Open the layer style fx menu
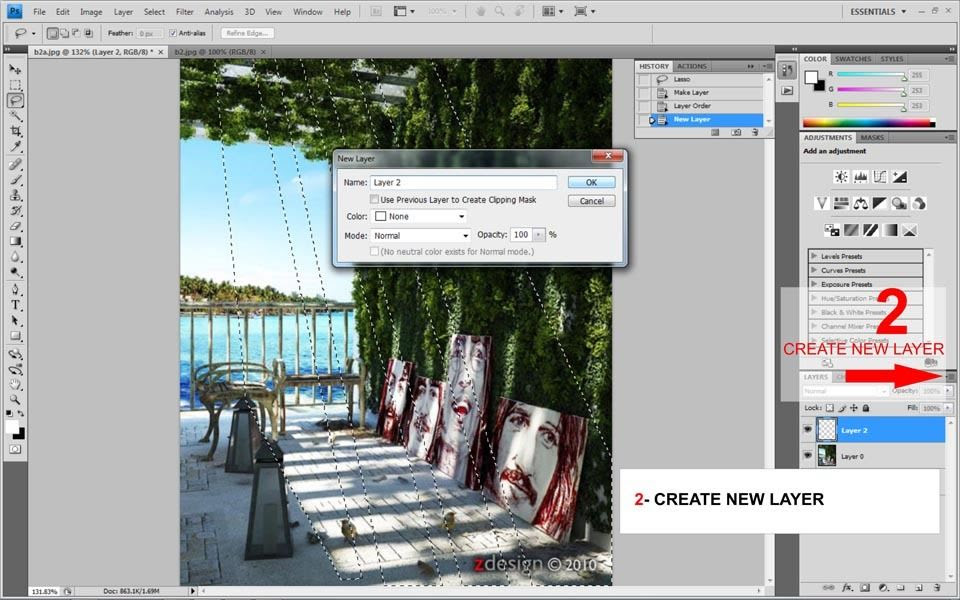960x600 pixels. tap(847, 587)
